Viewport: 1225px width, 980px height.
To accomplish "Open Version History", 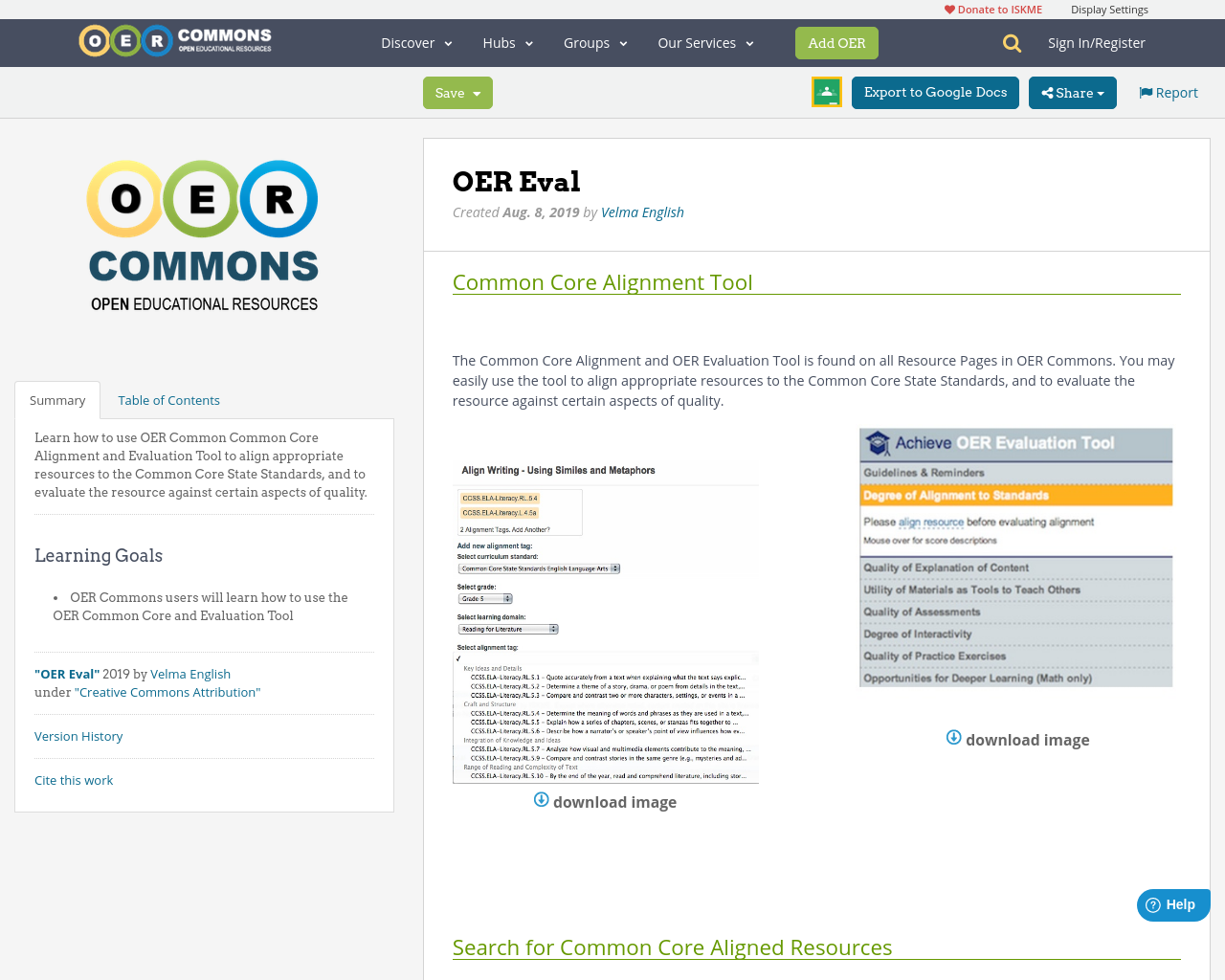I will pyautogui.click(x=78, y=735).
